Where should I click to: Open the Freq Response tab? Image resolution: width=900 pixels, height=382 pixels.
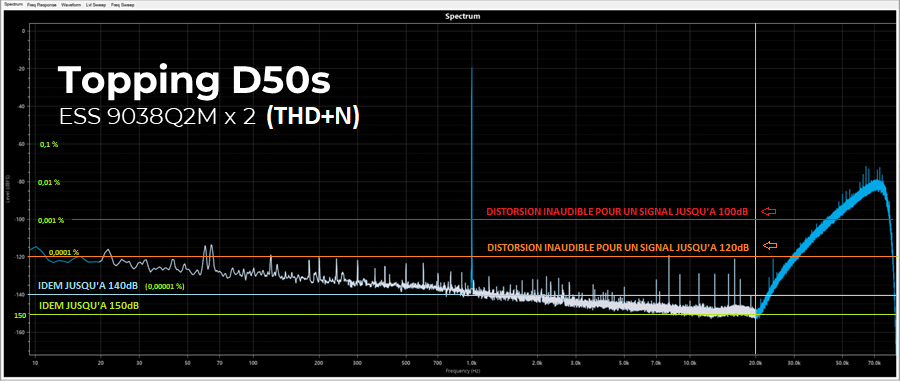(41, 4)
